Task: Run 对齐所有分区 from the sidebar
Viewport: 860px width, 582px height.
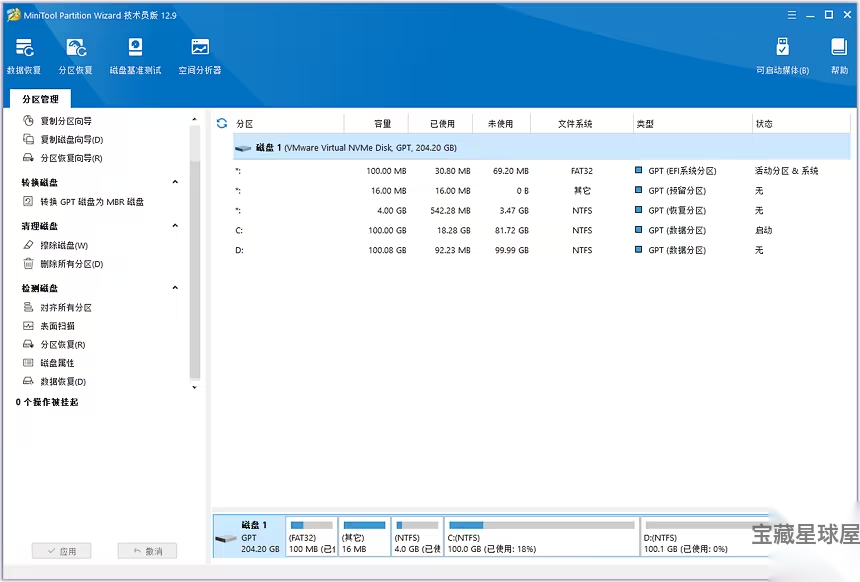Action: 66,307
